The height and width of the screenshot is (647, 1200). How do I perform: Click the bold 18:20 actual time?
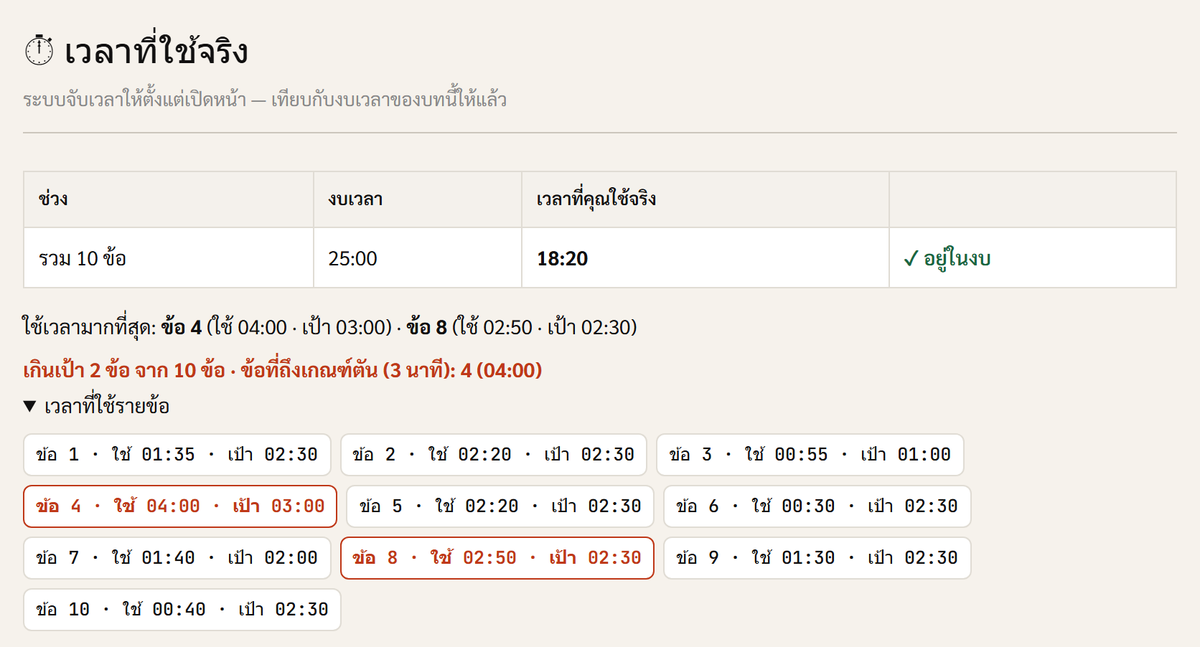(x=562, y=259)
